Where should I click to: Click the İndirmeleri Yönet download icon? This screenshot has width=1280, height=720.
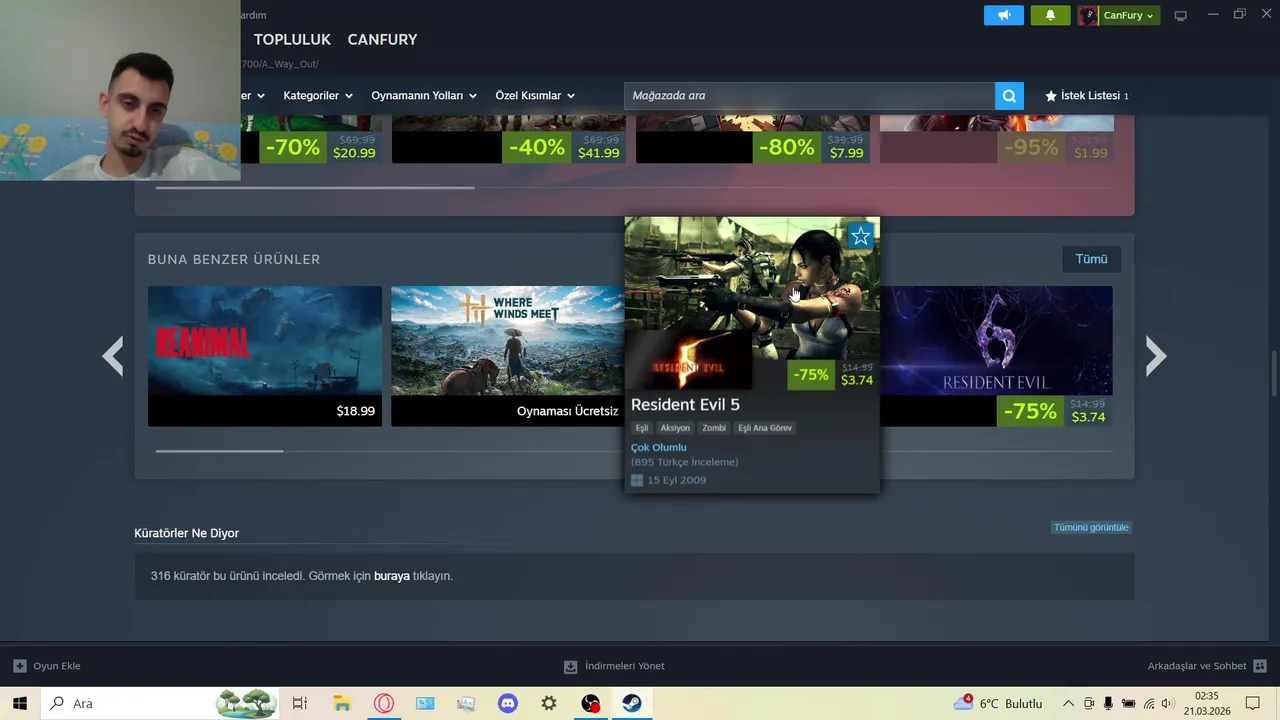pos(570,666)
